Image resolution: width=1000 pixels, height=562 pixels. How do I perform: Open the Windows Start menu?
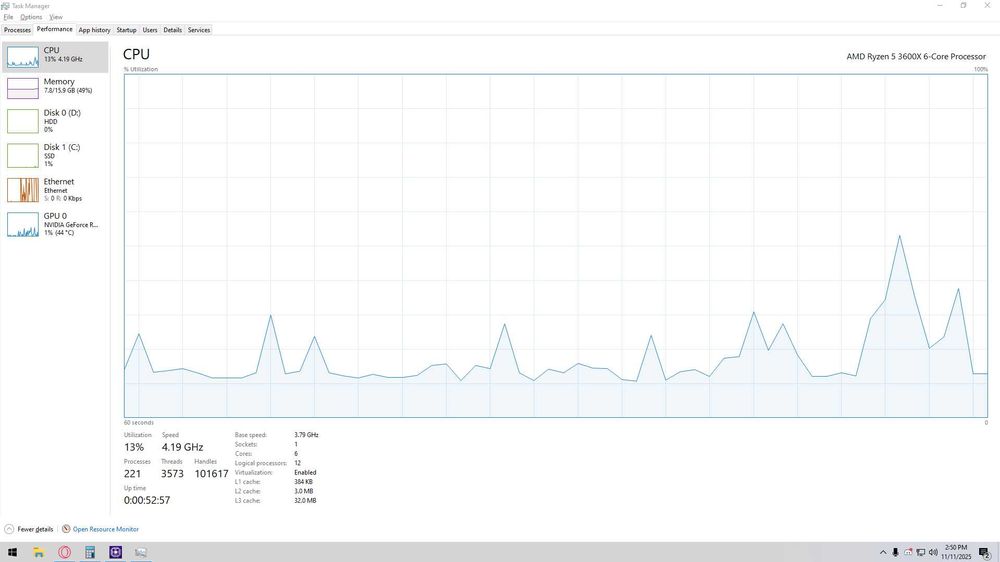pyautogui.click(x=12, y=552)
